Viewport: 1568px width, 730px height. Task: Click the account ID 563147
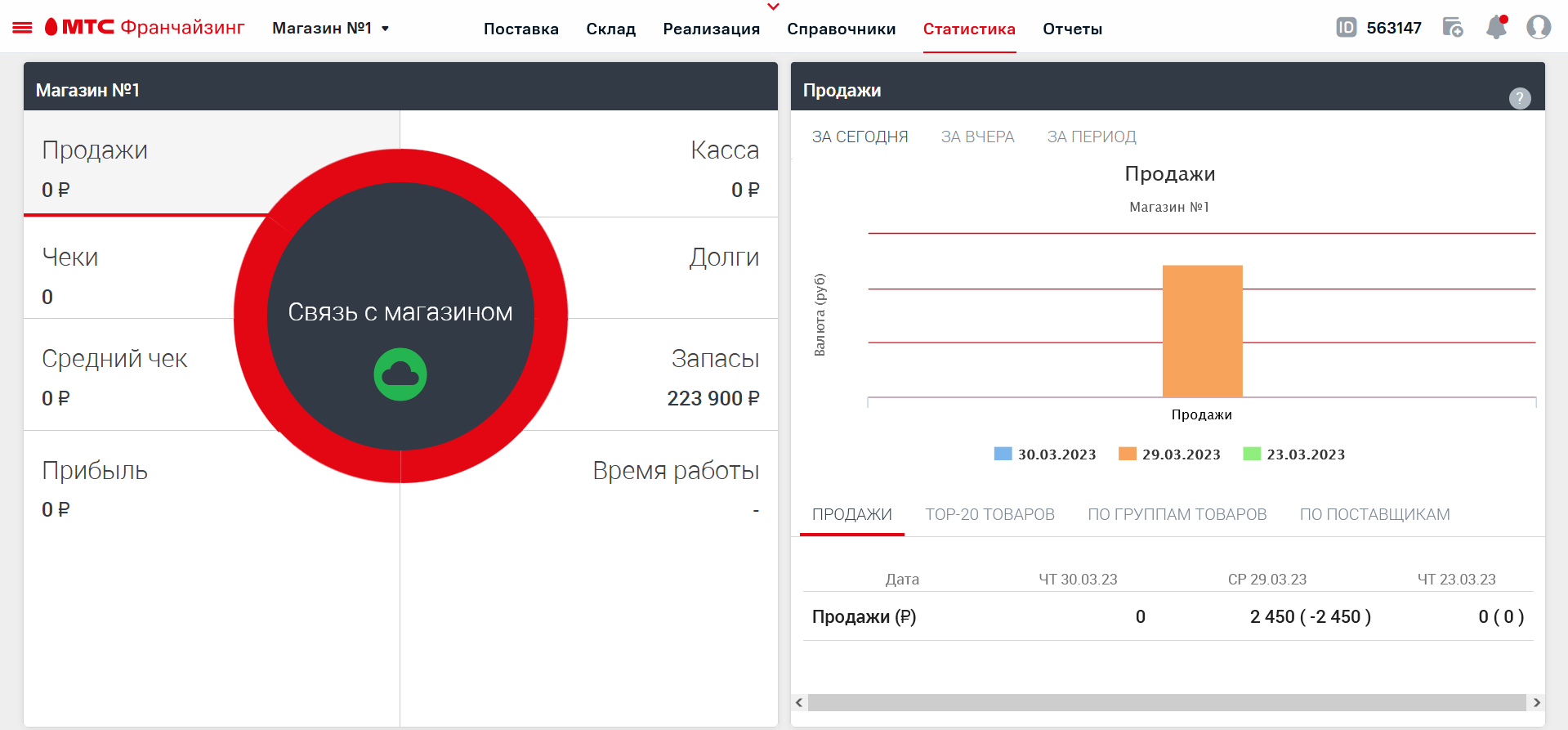point(1394,28)
